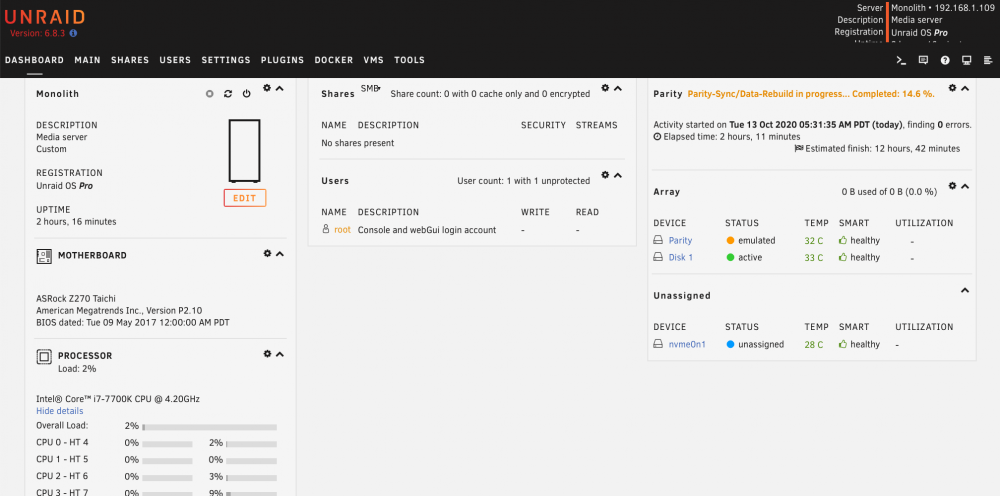The height and width of the screenshot is (496, 1000).
Task: Click the Parity disk drive icon
Action: (658, 240)
